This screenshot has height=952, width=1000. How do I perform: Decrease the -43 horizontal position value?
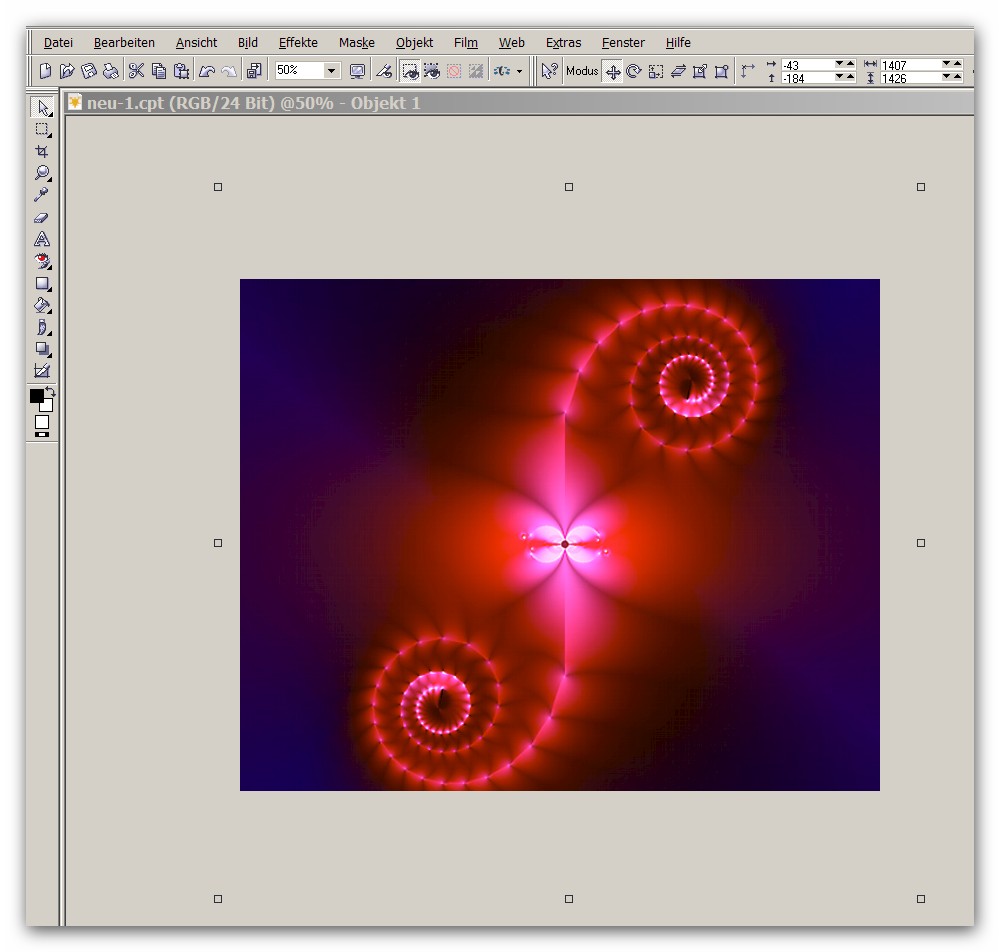[839, 64]
